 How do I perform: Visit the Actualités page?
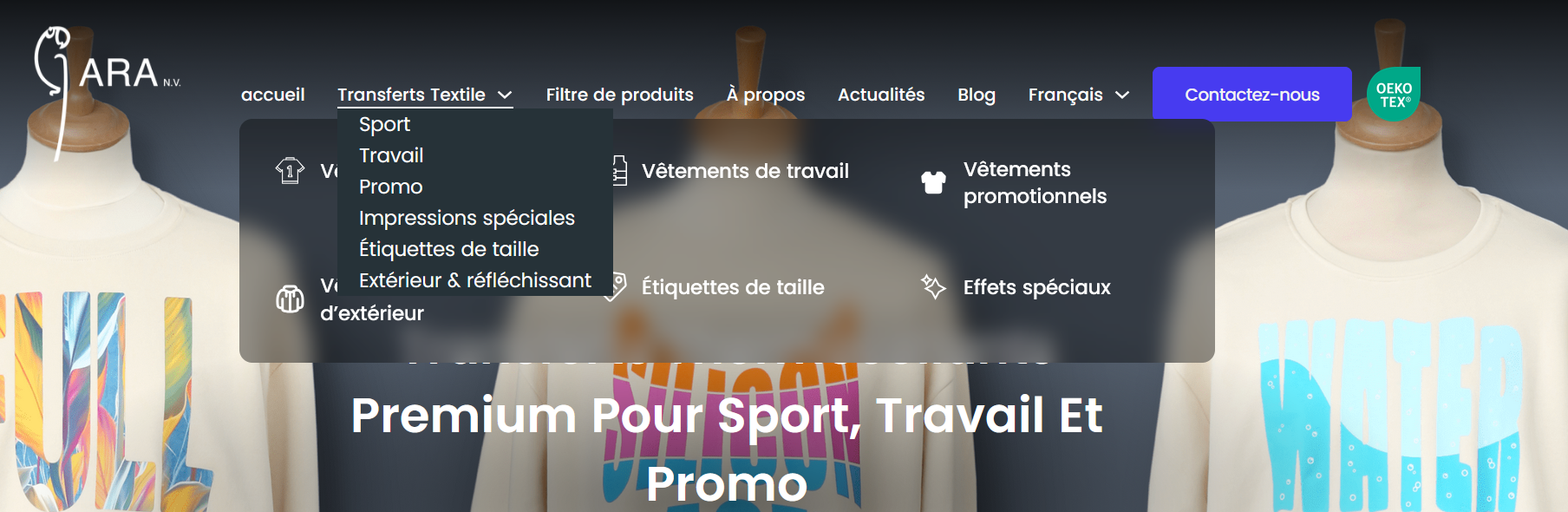click(881, 95)
